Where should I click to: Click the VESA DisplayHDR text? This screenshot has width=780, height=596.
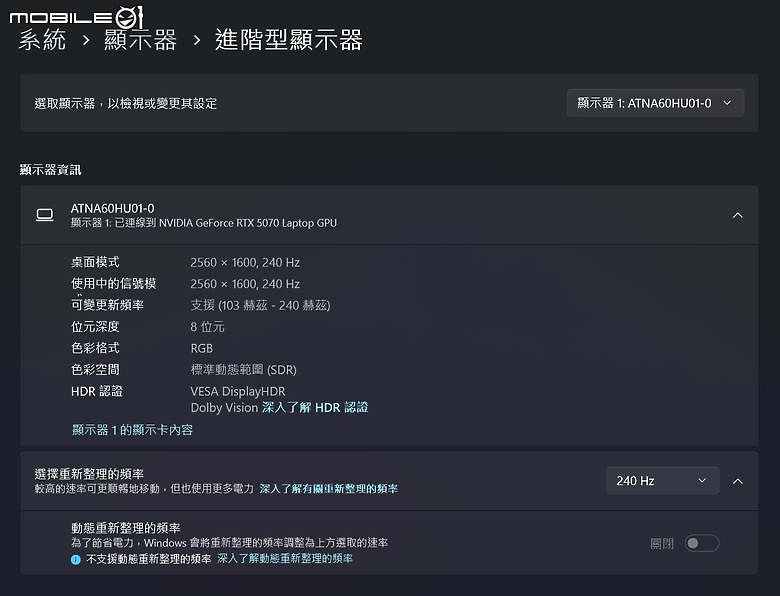[x=238, y=392]
